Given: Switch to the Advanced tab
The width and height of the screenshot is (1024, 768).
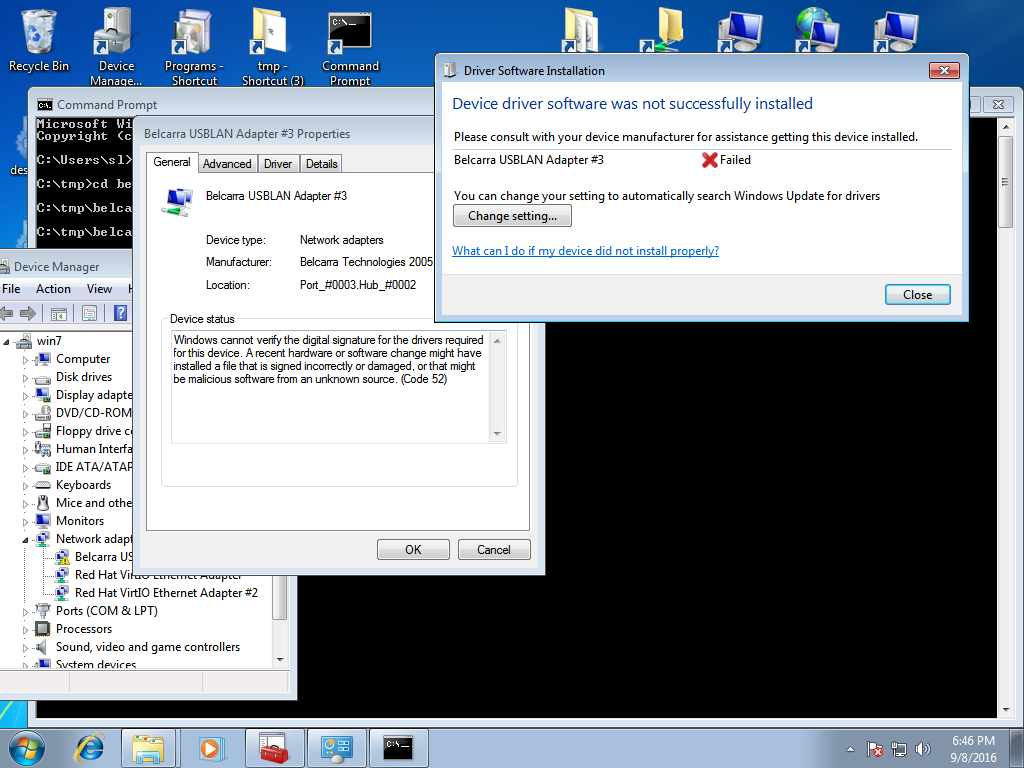Looking at the screenshot, I should pos(227,164).
